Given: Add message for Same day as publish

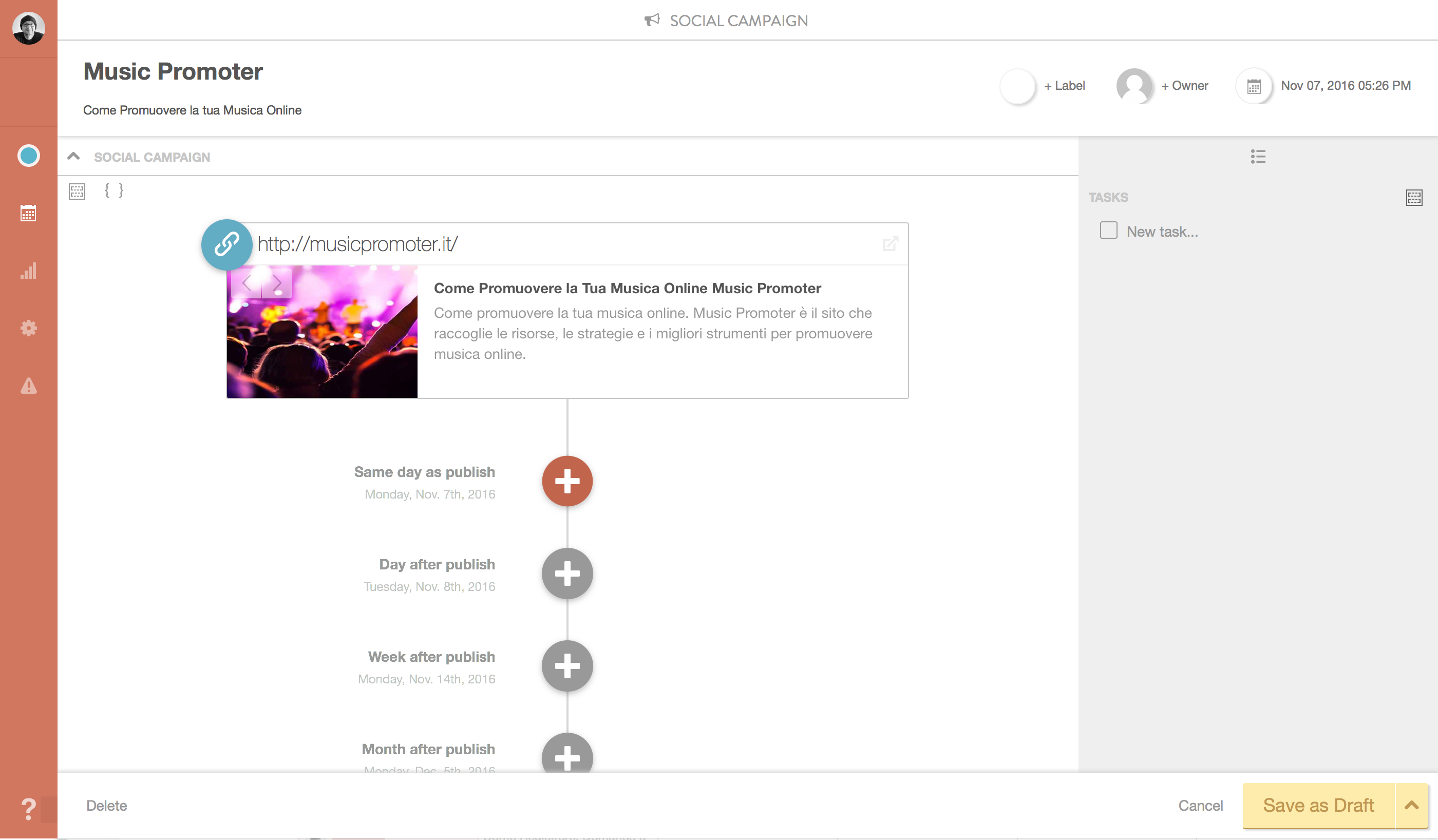Looking at the screenshot, I should pyautogui.click(x=567, y=481).
